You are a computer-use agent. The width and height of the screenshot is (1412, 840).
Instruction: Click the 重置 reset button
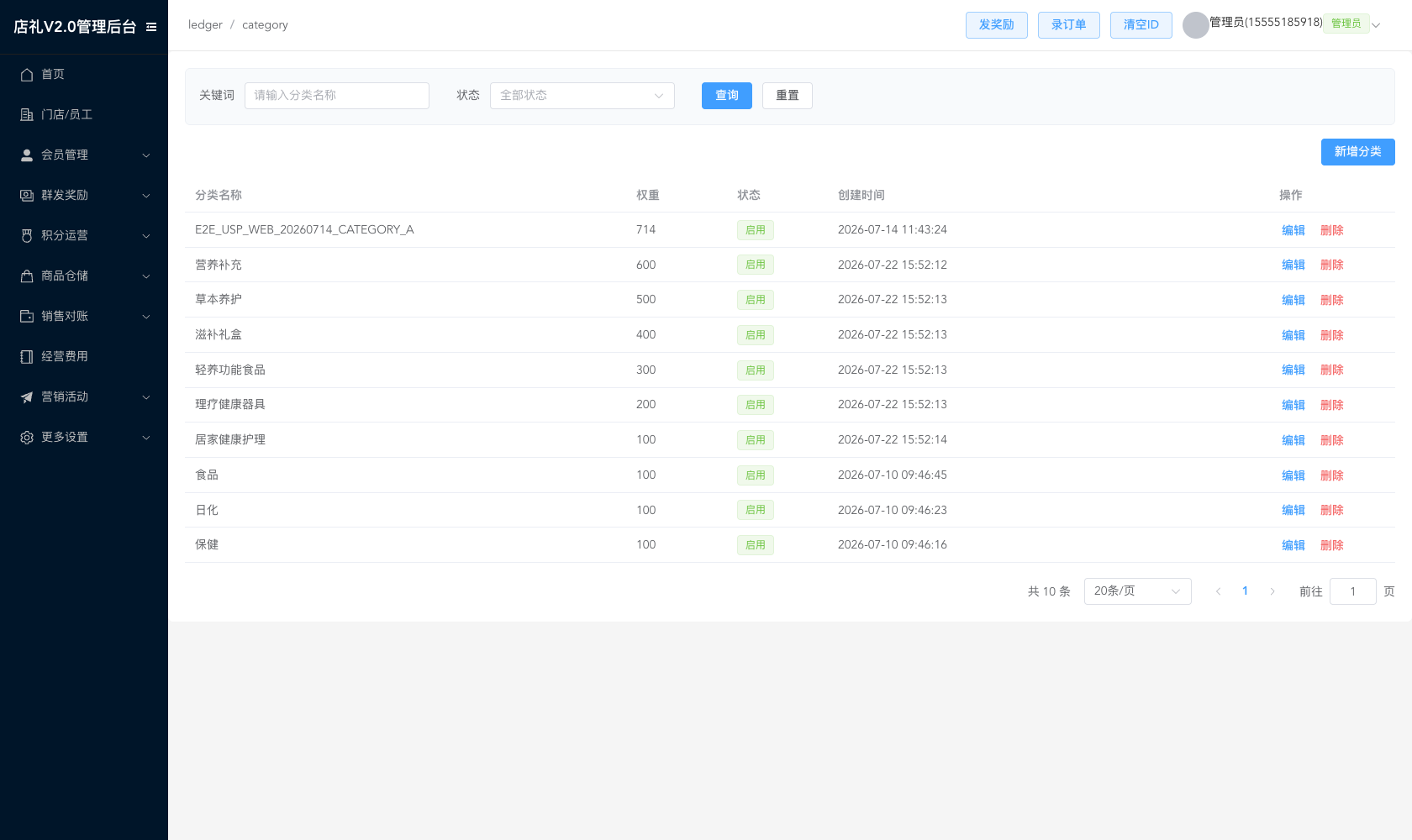[787, 96]
